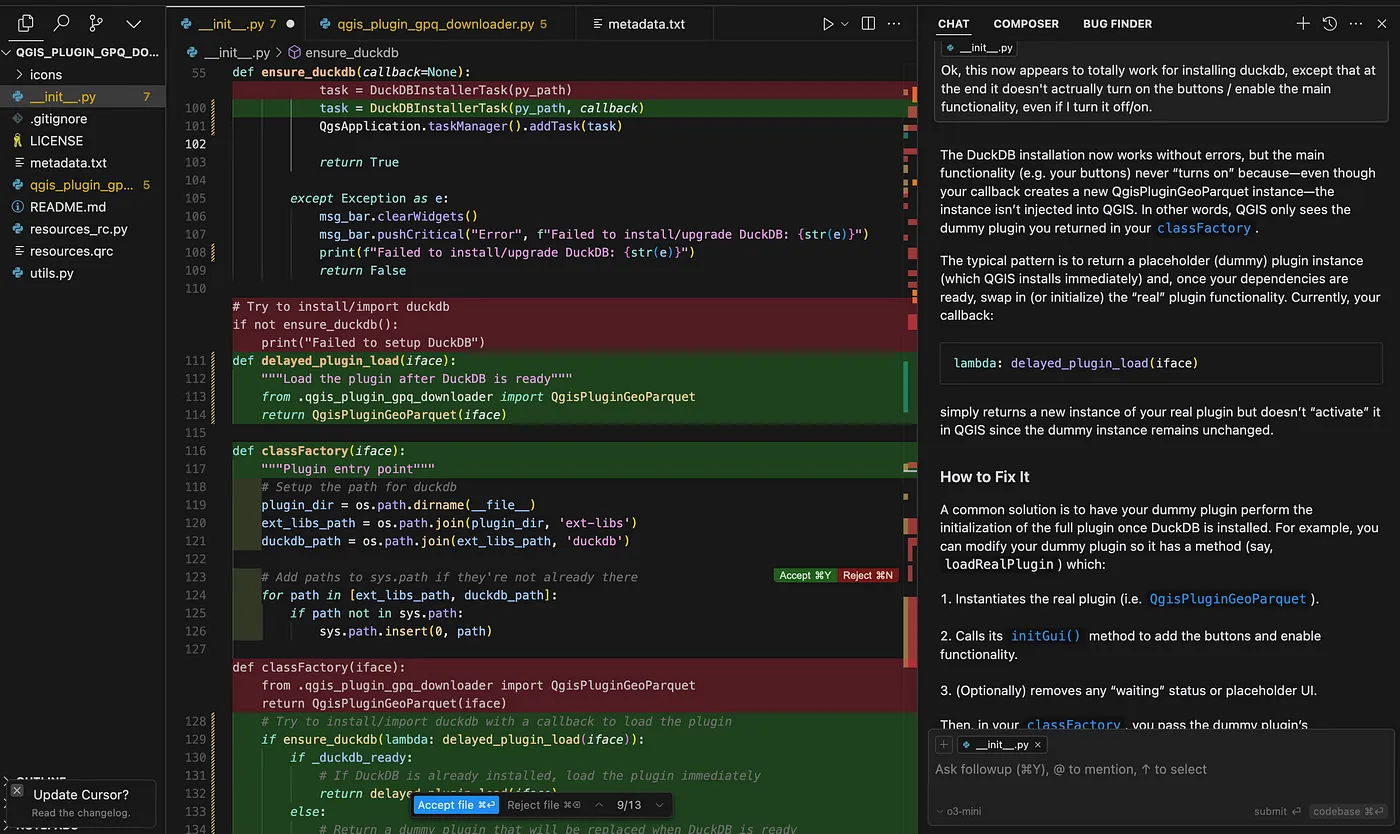Click the Split Editor icon
The image size is (1400, 834).
(868, 24)
